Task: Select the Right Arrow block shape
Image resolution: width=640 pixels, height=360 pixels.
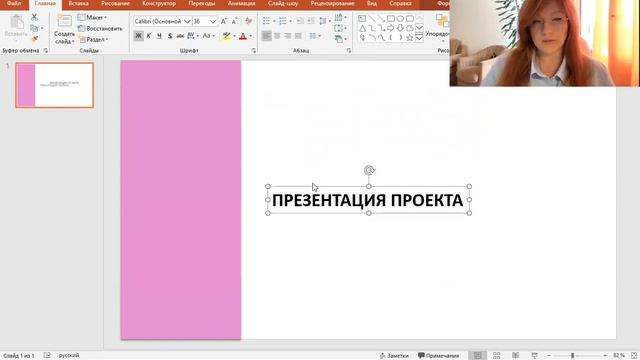Action: point(391,28)
